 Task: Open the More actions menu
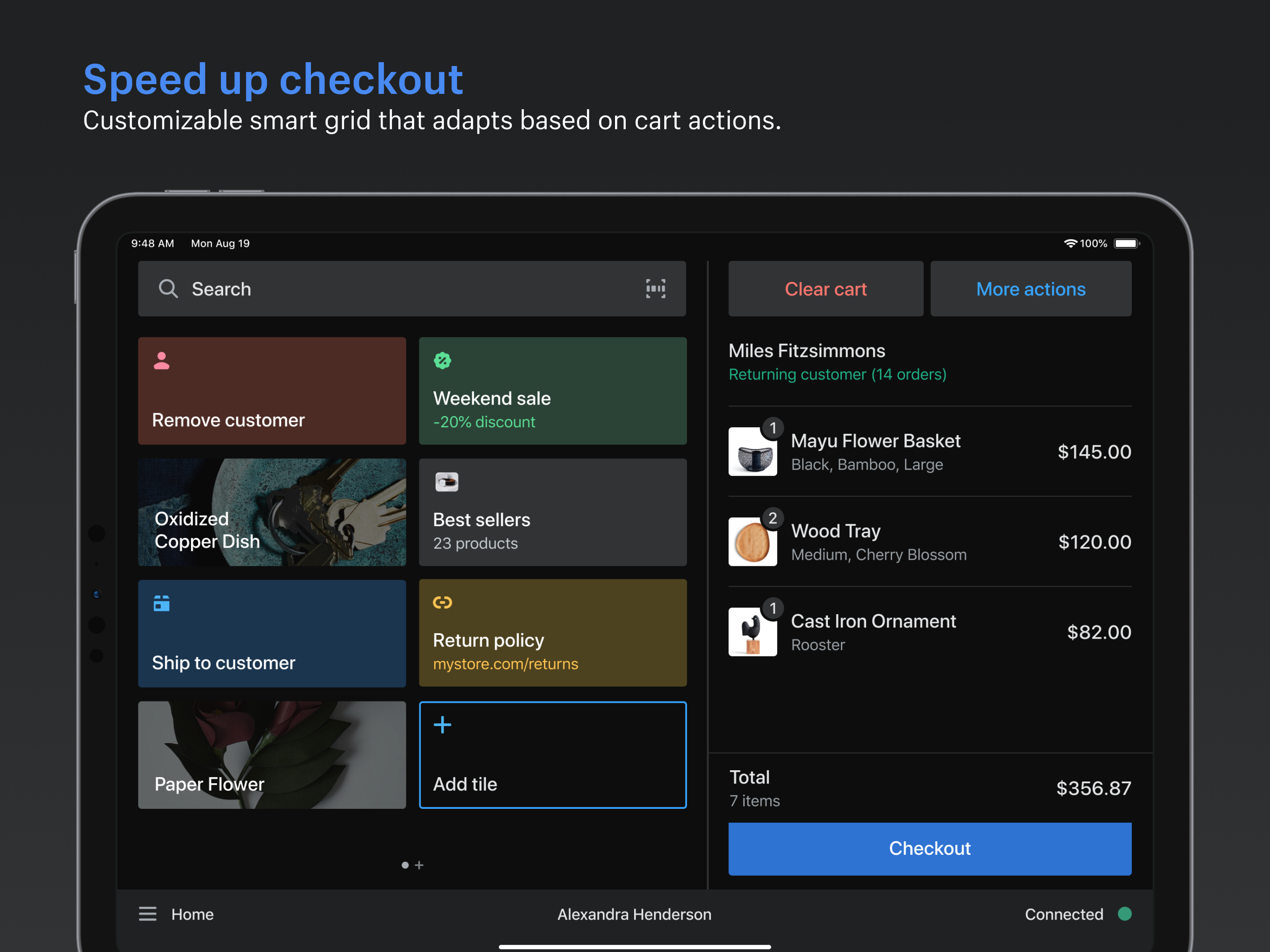[1031, 289]
